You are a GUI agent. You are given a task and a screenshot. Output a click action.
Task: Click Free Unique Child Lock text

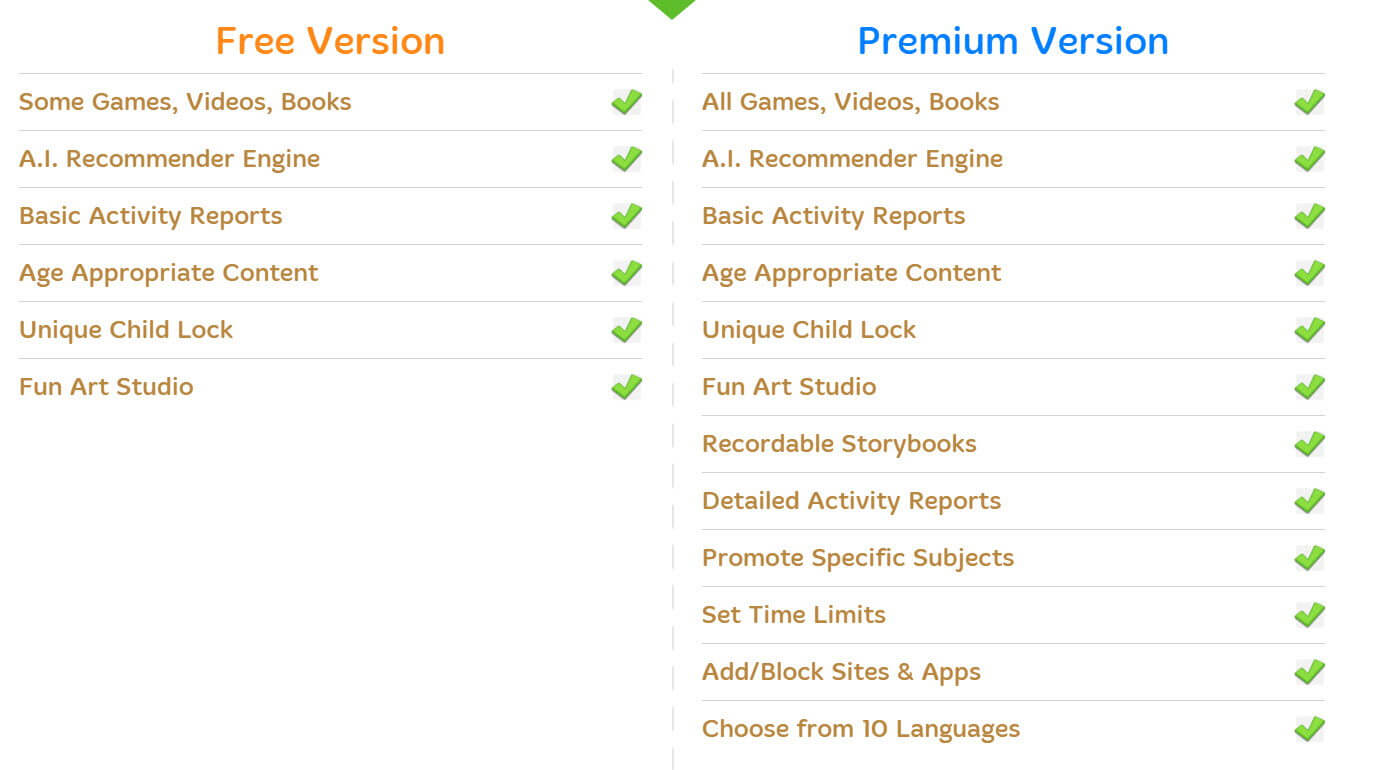(x=126, y=330)
